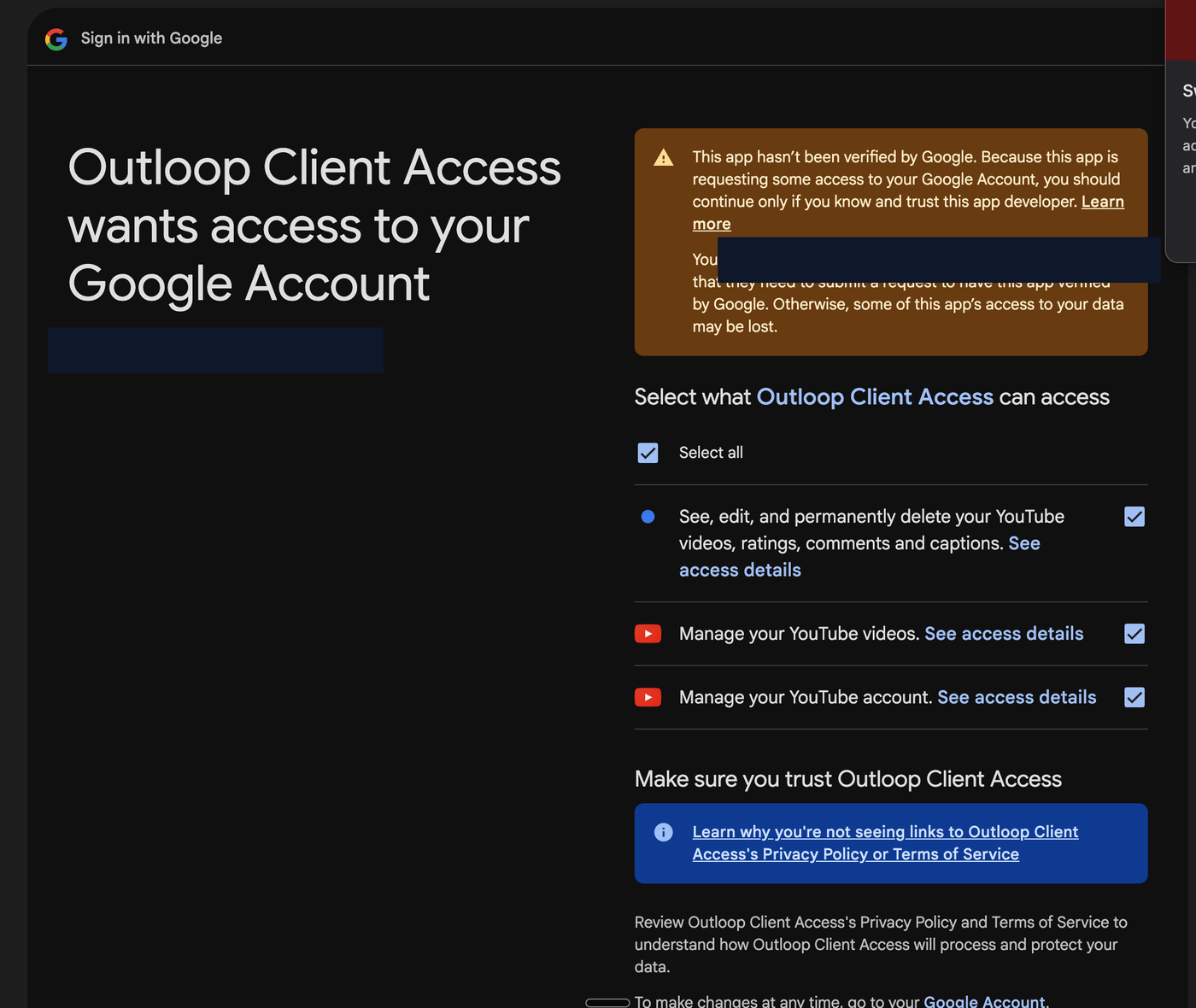Screen dimensions: 1196x1008
Task: Click the YouTube icon beside Manage your YouTube videos
Action: pos(648,634)
